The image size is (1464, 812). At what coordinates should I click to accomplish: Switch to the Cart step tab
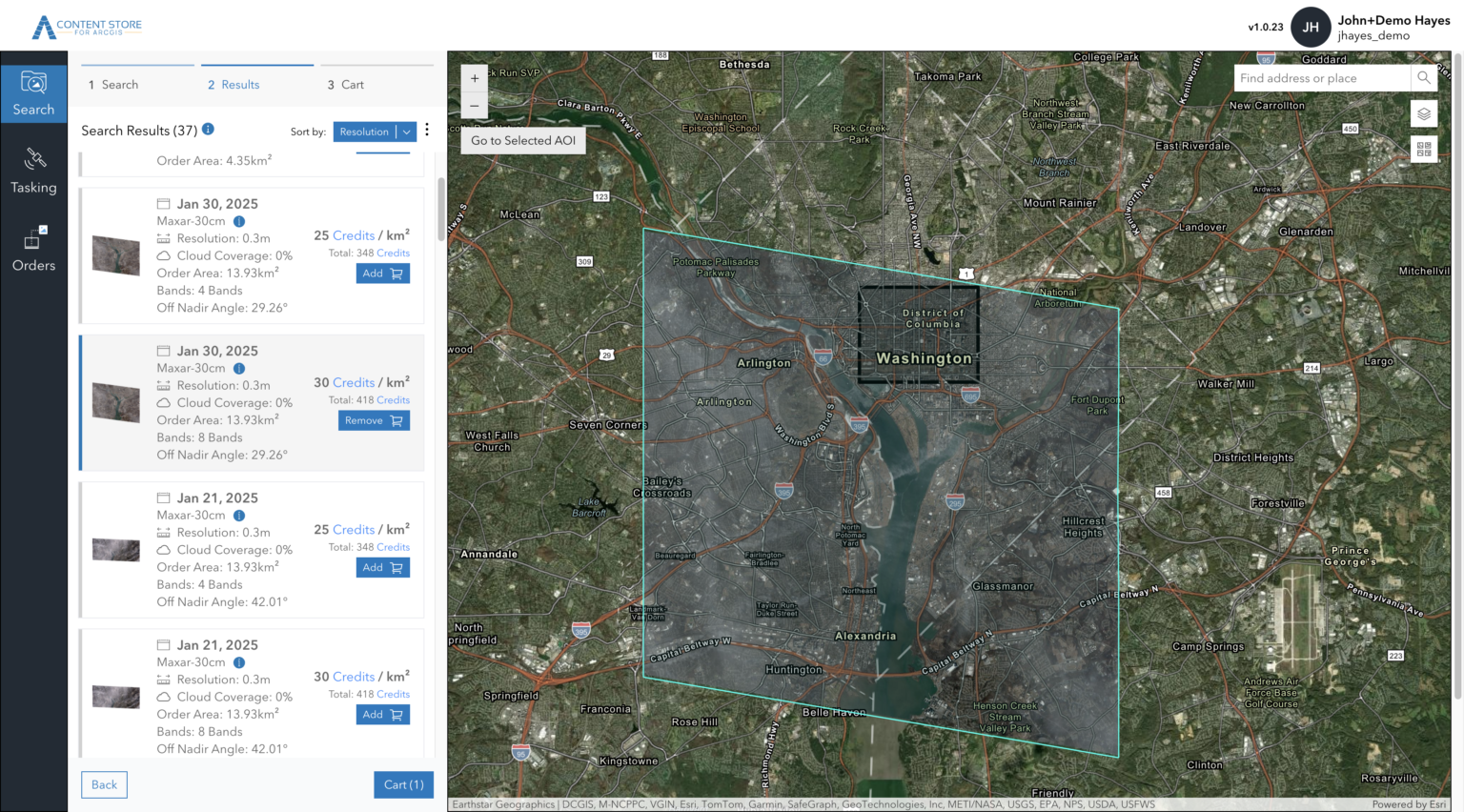tap(344, 84)
